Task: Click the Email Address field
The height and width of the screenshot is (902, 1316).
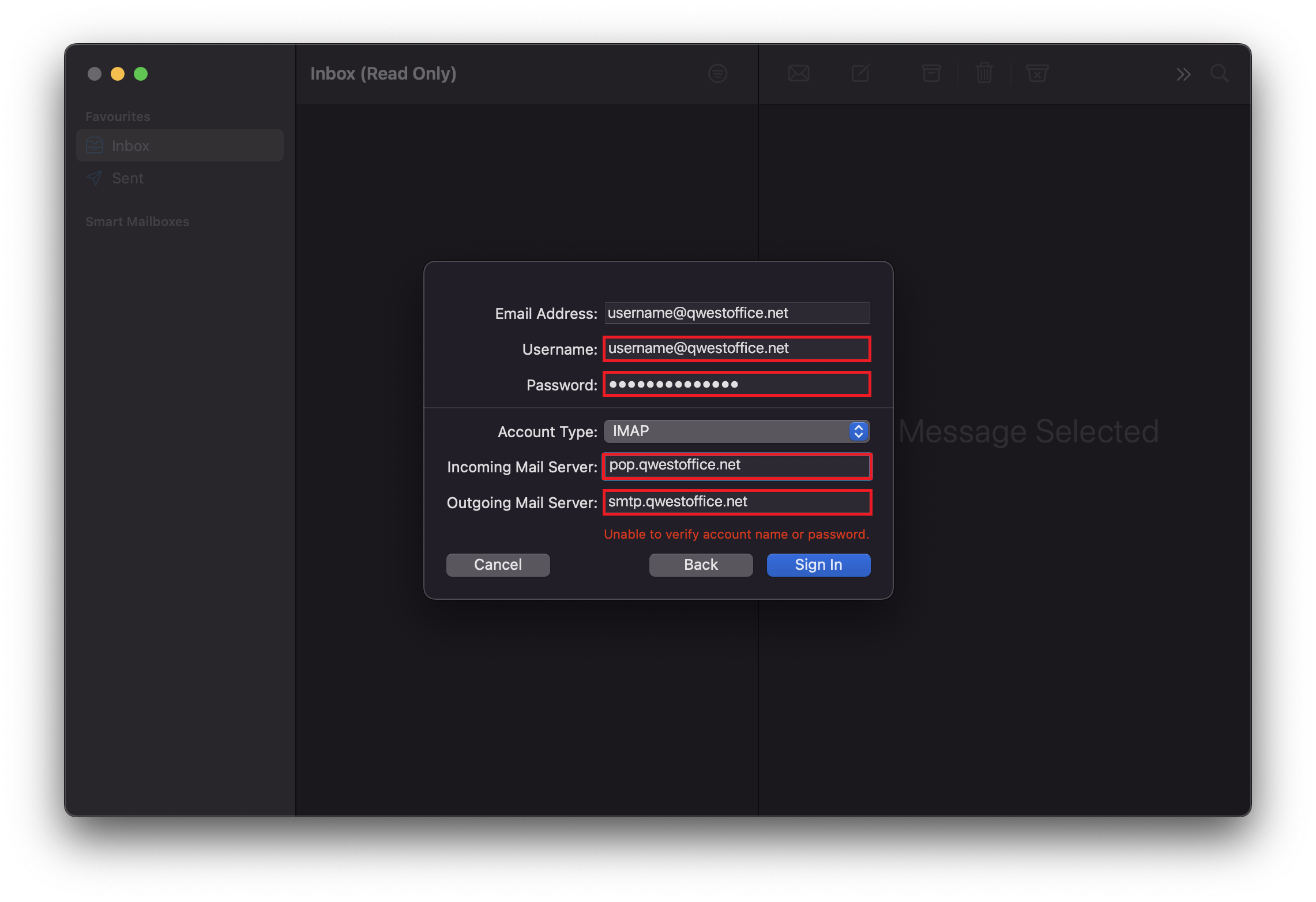Action: coord(736,313)
